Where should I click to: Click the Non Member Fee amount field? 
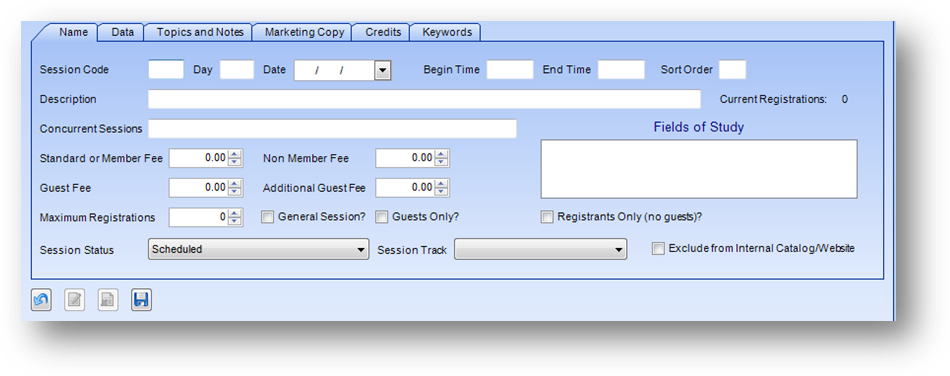pyautogui.click(x=405, y=158)
